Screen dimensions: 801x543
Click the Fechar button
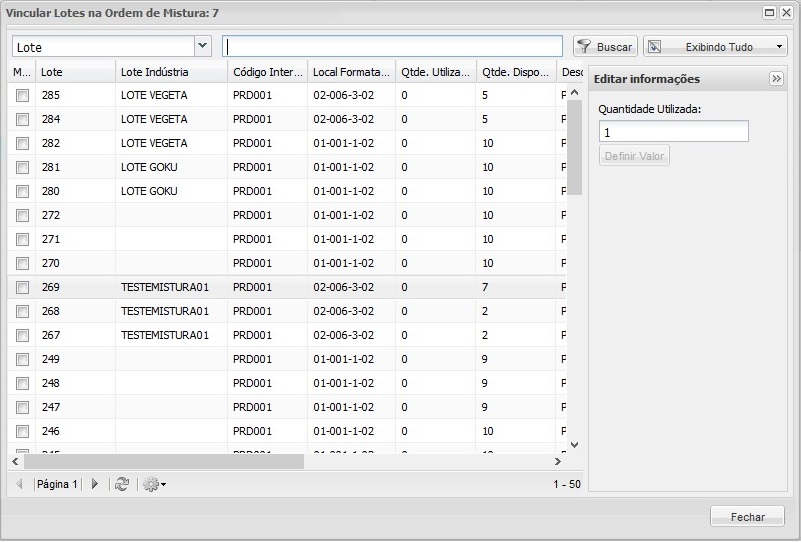747,517
